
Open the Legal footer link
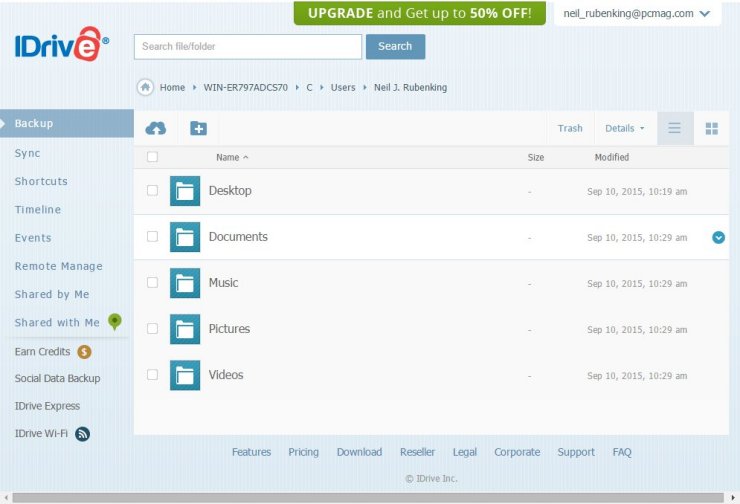(465, 452)
